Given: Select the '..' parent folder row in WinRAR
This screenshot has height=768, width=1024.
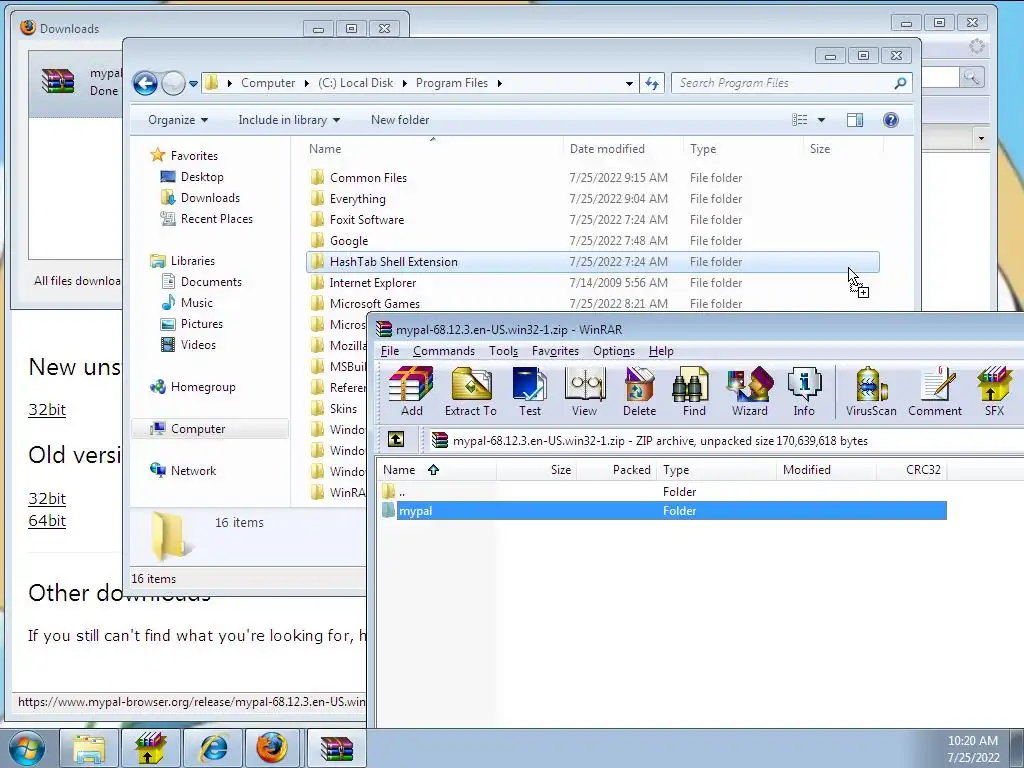Looking at the screenshot, I should coord(663,491).
